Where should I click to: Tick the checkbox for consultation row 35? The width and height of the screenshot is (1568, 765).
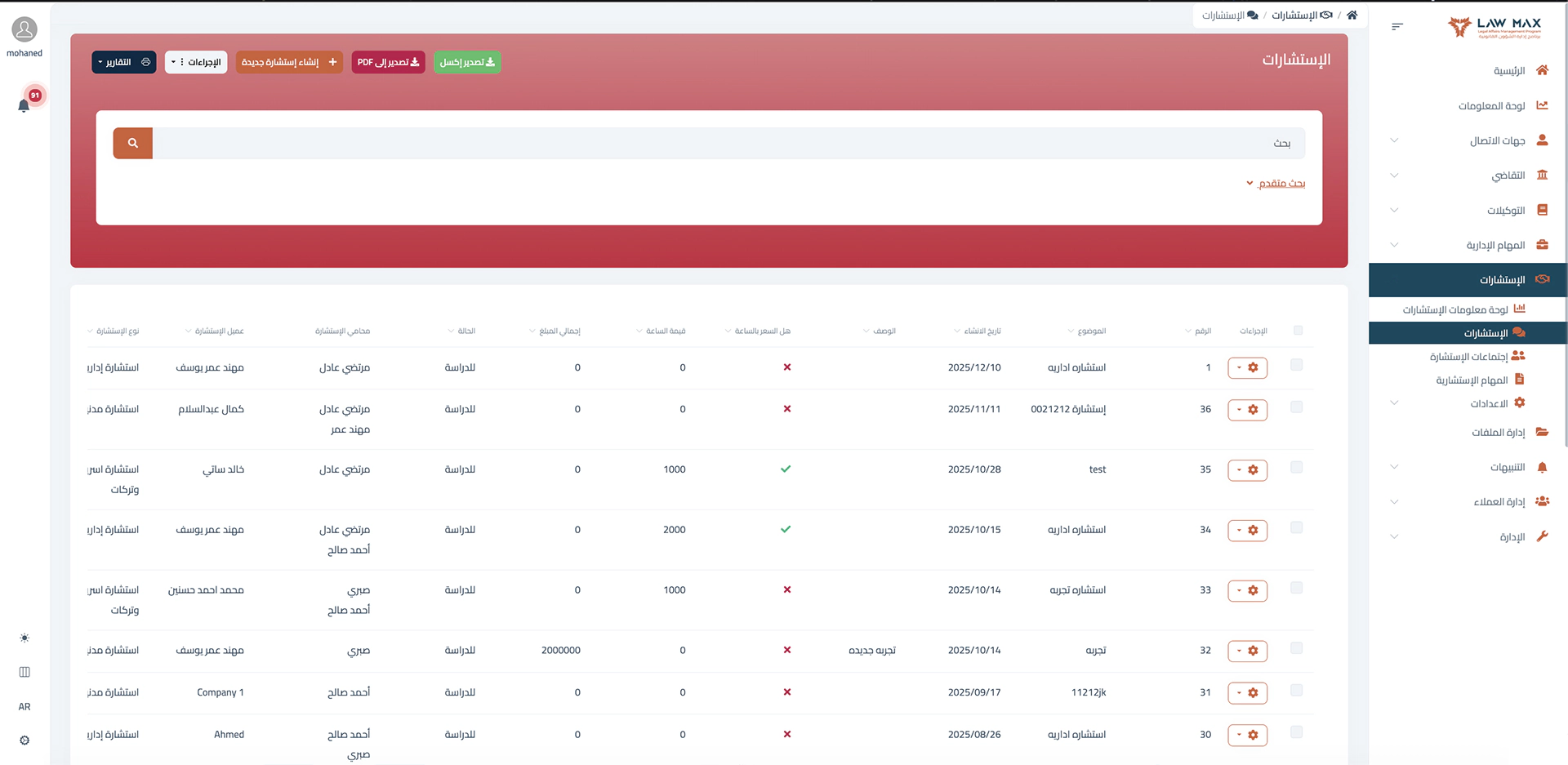click(x=1296, y=468)
